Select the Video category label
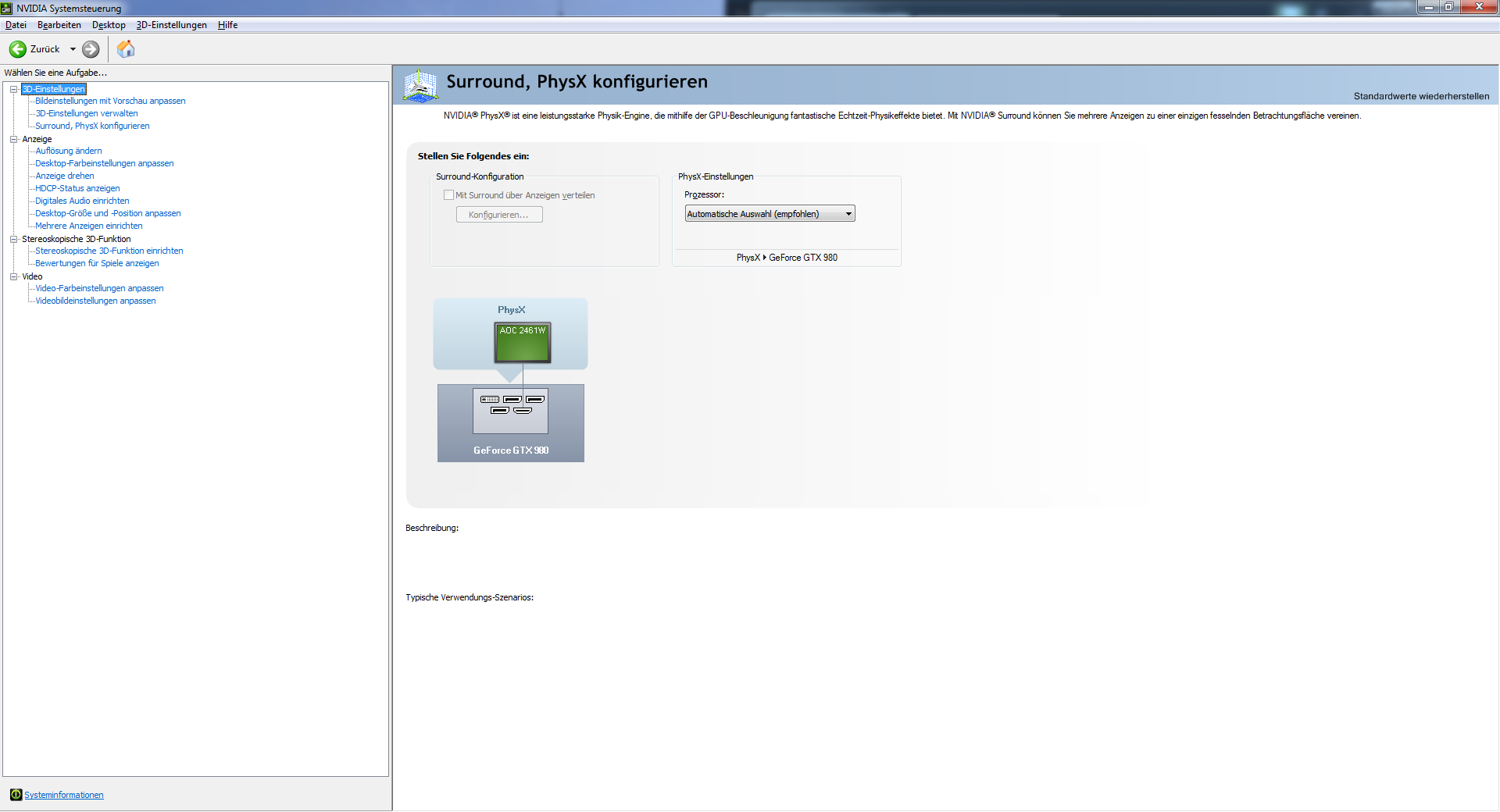 [32, 276]
